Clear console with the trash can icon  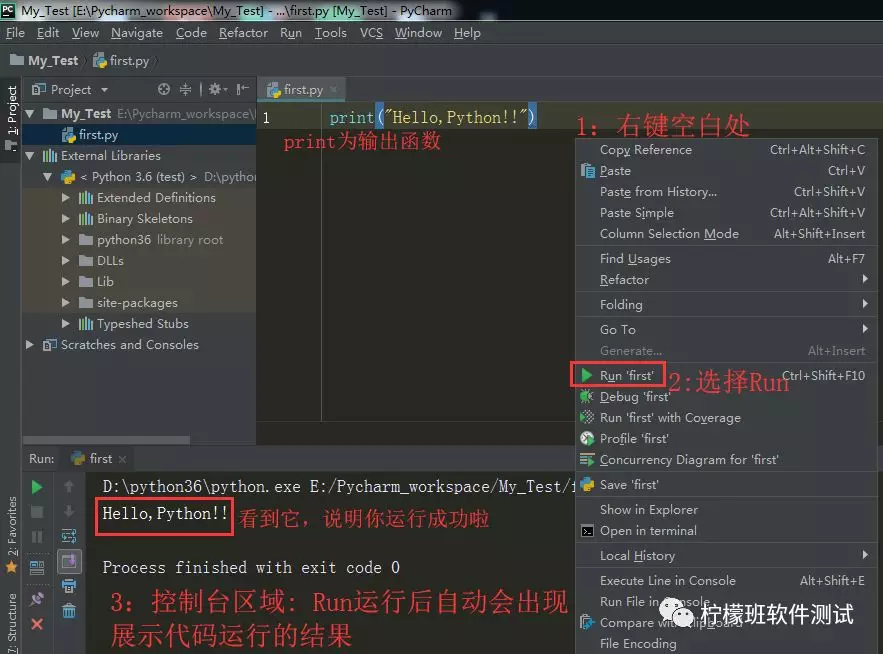[69, 610]
